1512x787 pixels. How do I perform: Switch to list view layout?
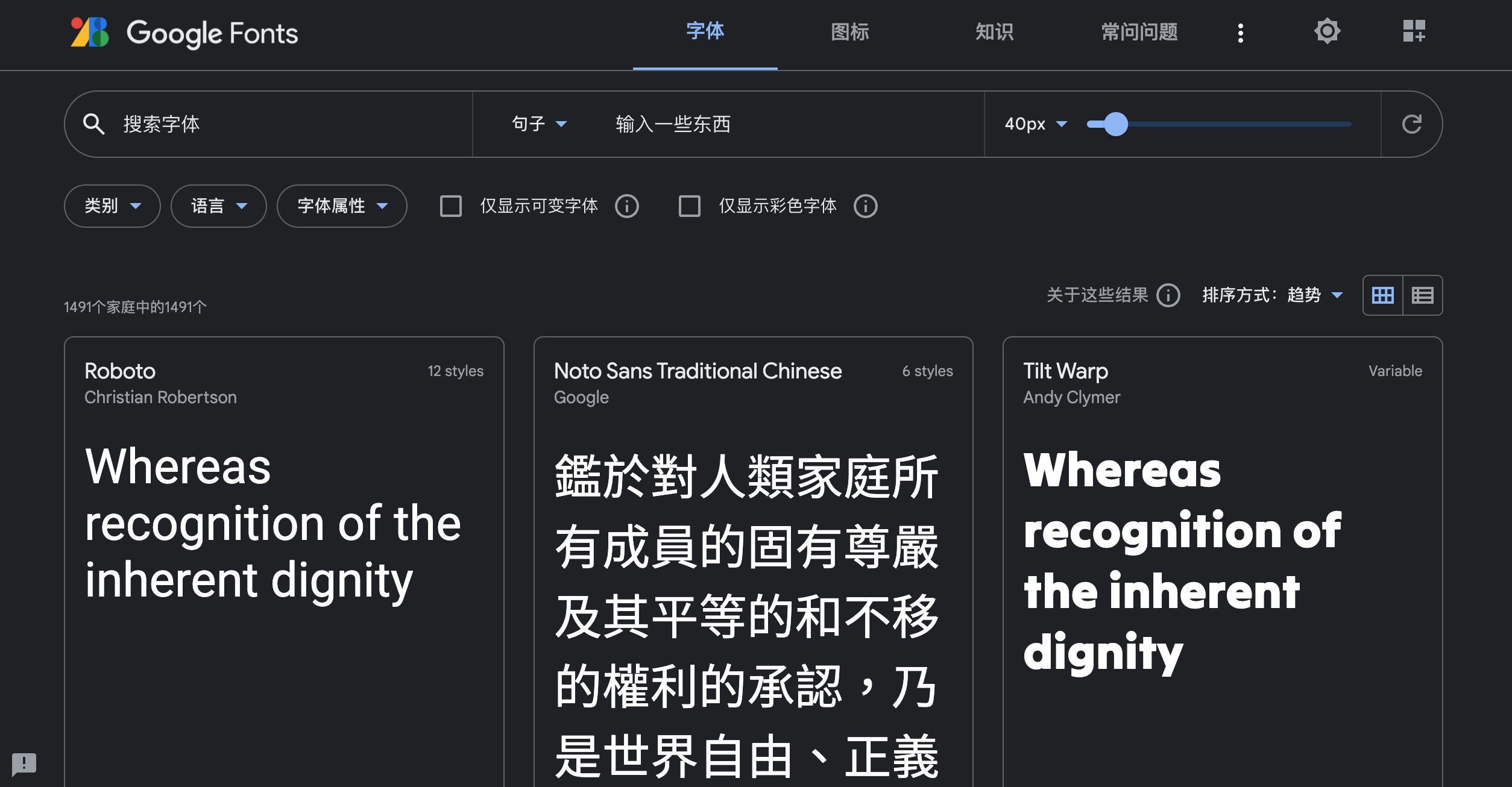point(1422,295)
